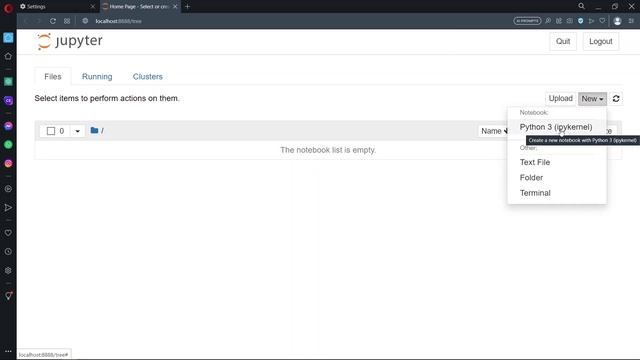Image resolution: width=640 pixels, height=360 pixels.
Task: Switch to the Clusters tab
Action: click(148, 76)
